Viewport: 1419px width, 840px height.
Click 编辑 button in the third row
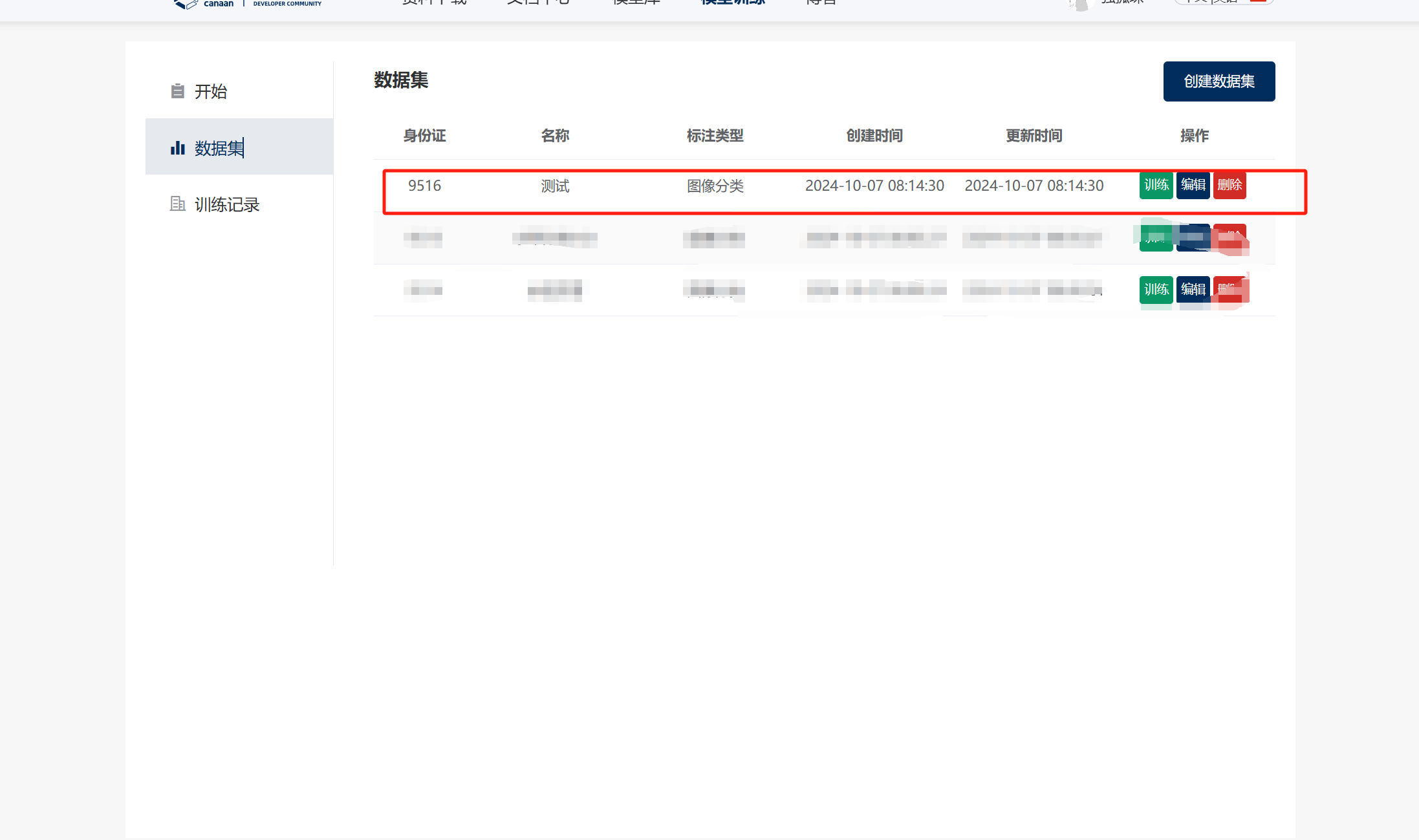(1193, 289)
